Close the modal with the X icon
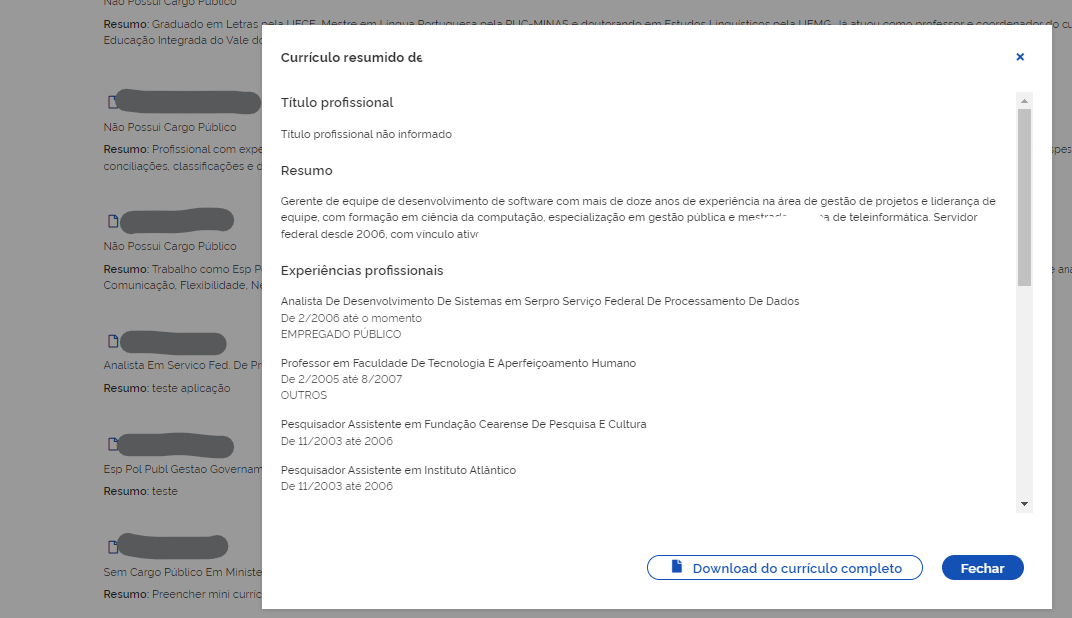 (x=1020, y=57)
